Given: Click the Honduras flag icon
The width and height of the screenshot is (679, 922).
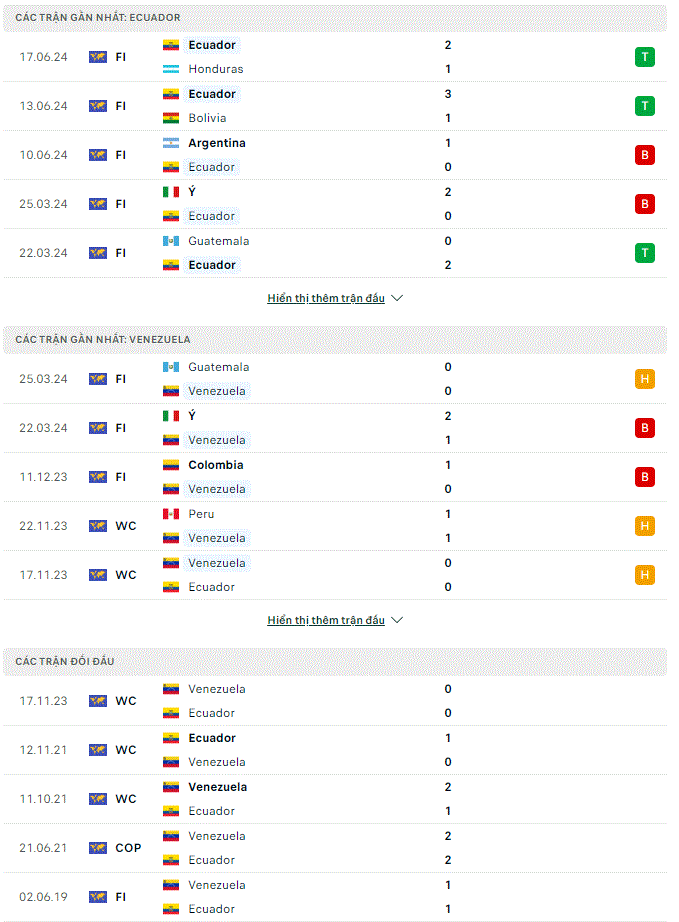Looking at the screenshot, I should [x=170, y=69].
